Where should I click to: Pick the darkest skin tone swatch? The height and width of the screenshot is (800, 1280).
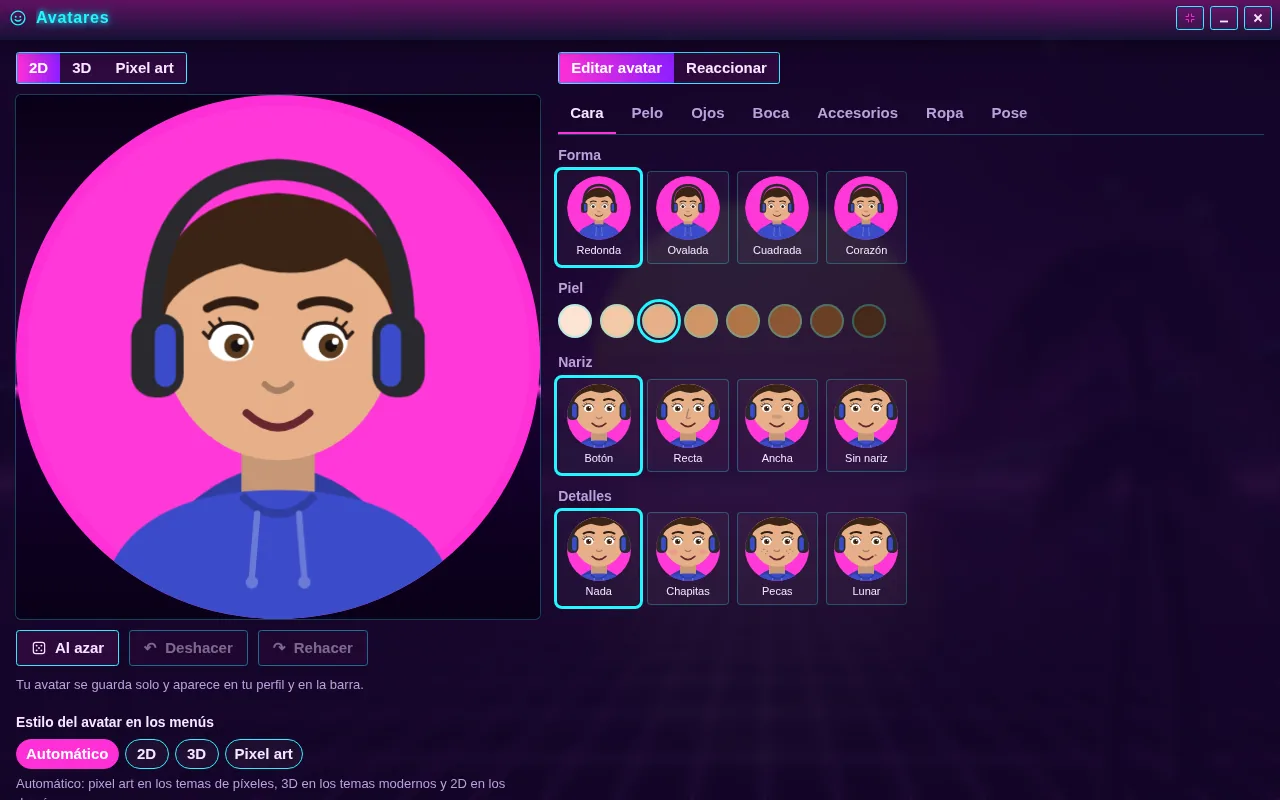[869, 321]
